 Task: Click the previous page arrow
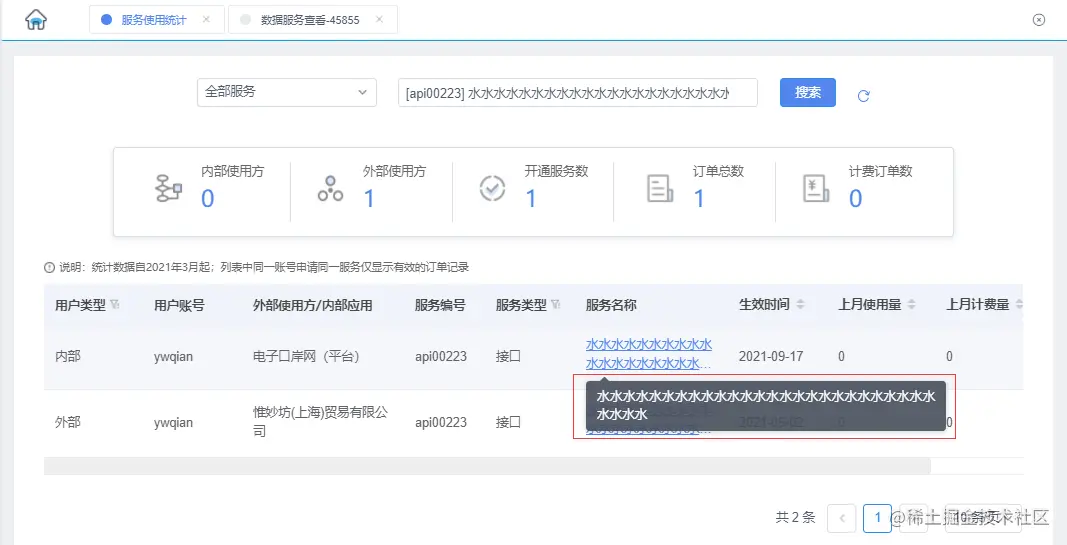pyautogui.click(x=842, y=518)
